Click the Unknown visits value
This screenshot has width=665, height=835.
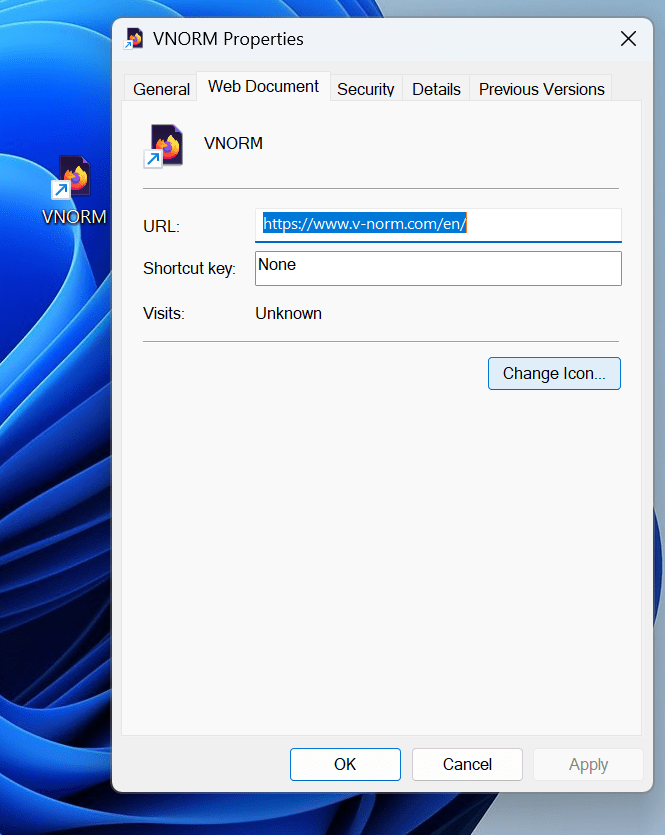click(x=288, y=313)
